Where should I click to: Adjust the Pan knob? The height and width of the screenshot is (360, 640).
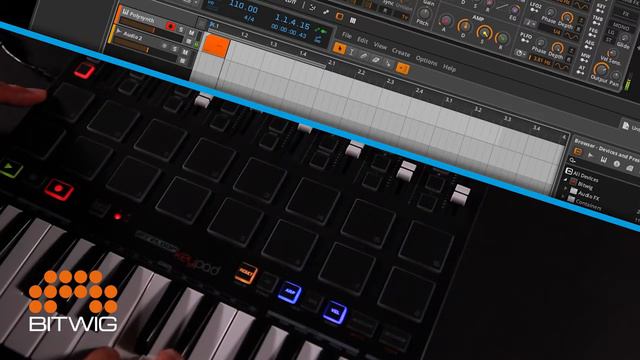click(616, 75)
